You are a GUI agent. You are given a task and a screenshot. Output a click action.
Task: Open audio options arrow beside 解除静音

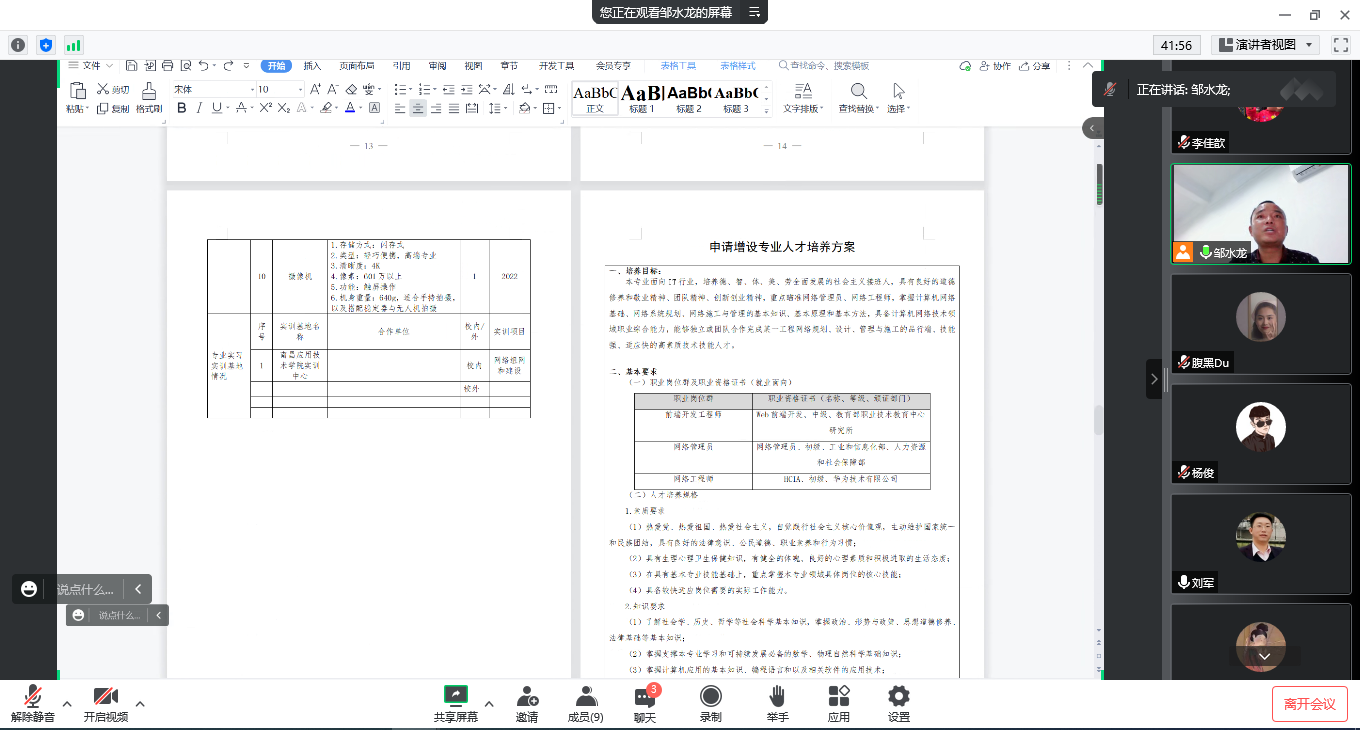(67, 704)
